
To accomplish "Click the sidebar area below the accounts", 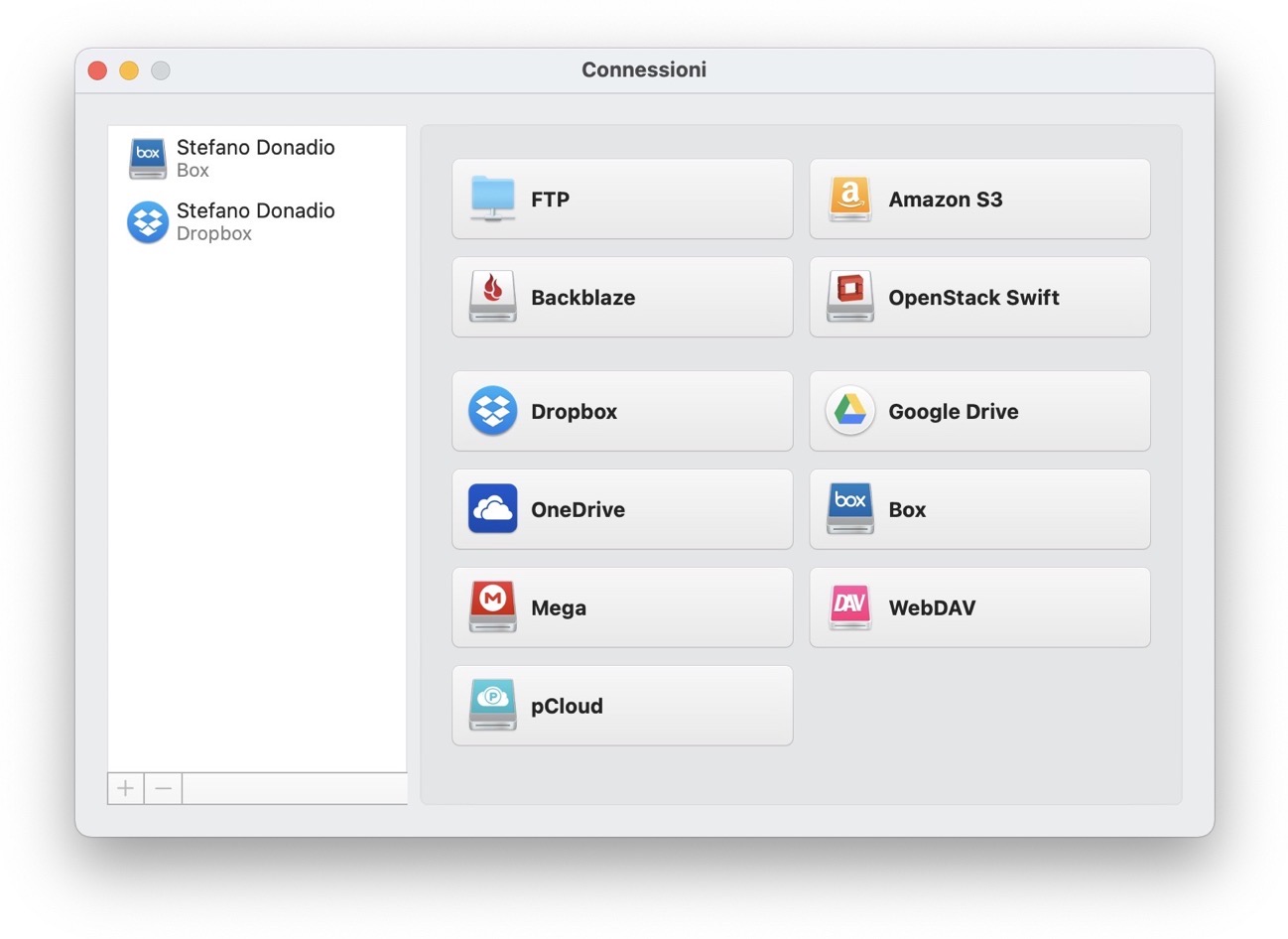I will 255,496.
